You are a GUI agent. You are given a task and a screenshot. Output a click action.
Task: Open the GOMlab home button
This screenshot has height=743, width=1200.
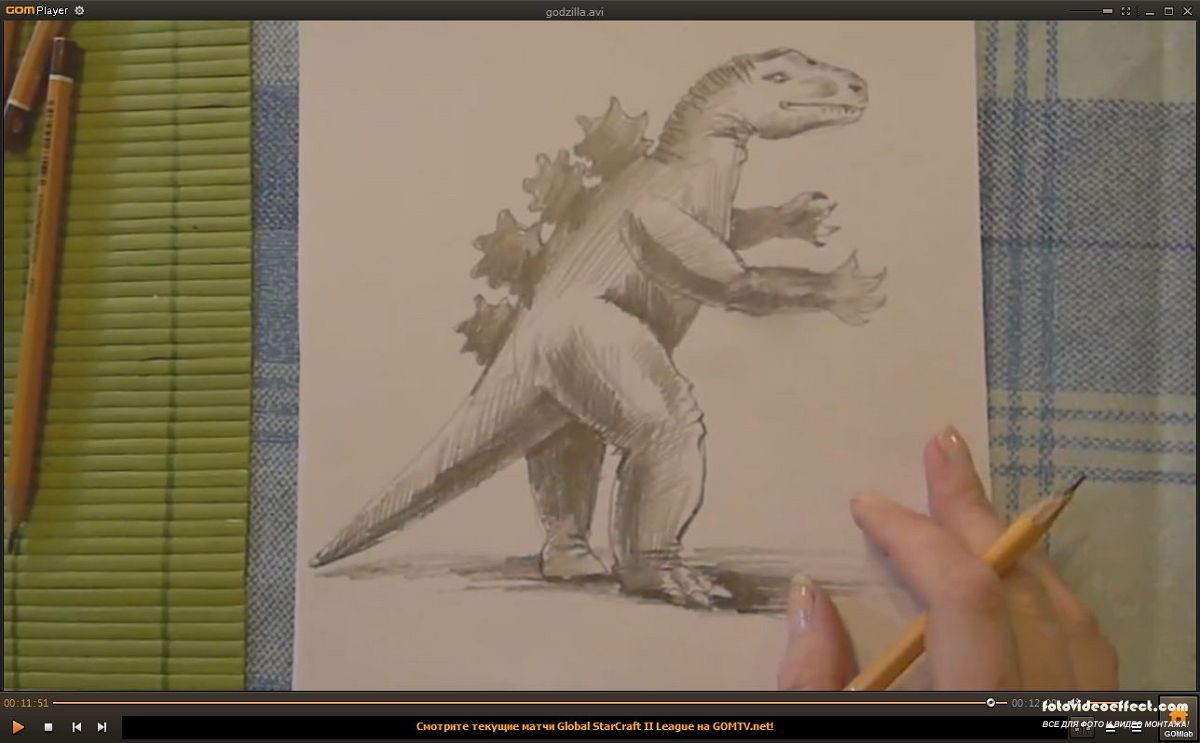pos(1178,718)
